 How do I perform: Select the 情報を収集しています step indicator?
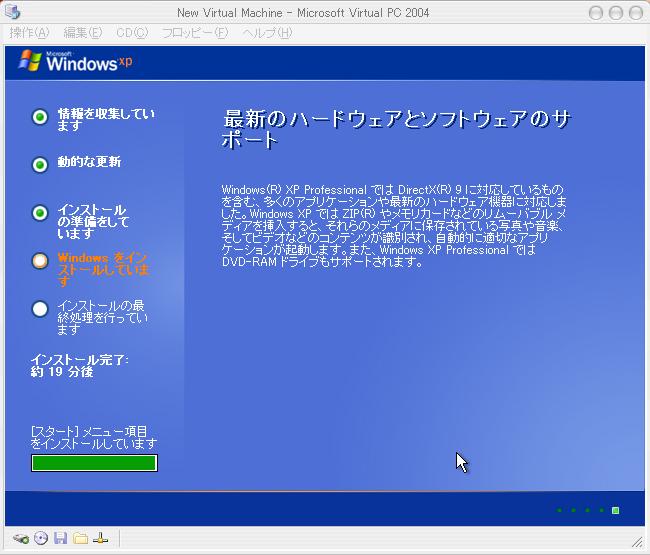tap(40, 117)
